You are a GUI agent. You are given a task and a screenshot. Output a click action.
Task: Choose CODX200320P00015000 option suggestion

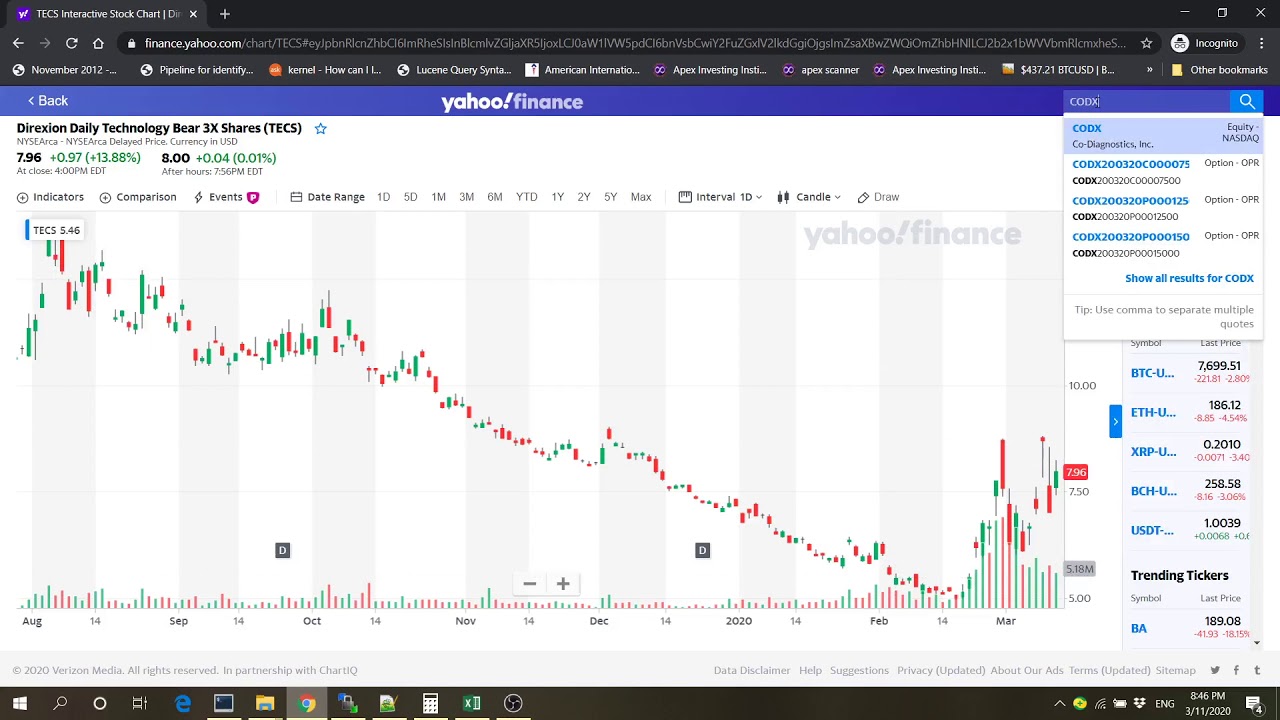[x=1164, y=244]
